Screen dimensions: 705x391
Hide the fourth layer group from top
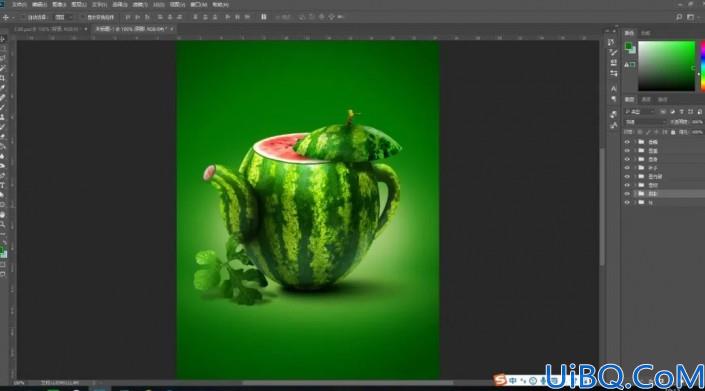[x=627, y=168]
